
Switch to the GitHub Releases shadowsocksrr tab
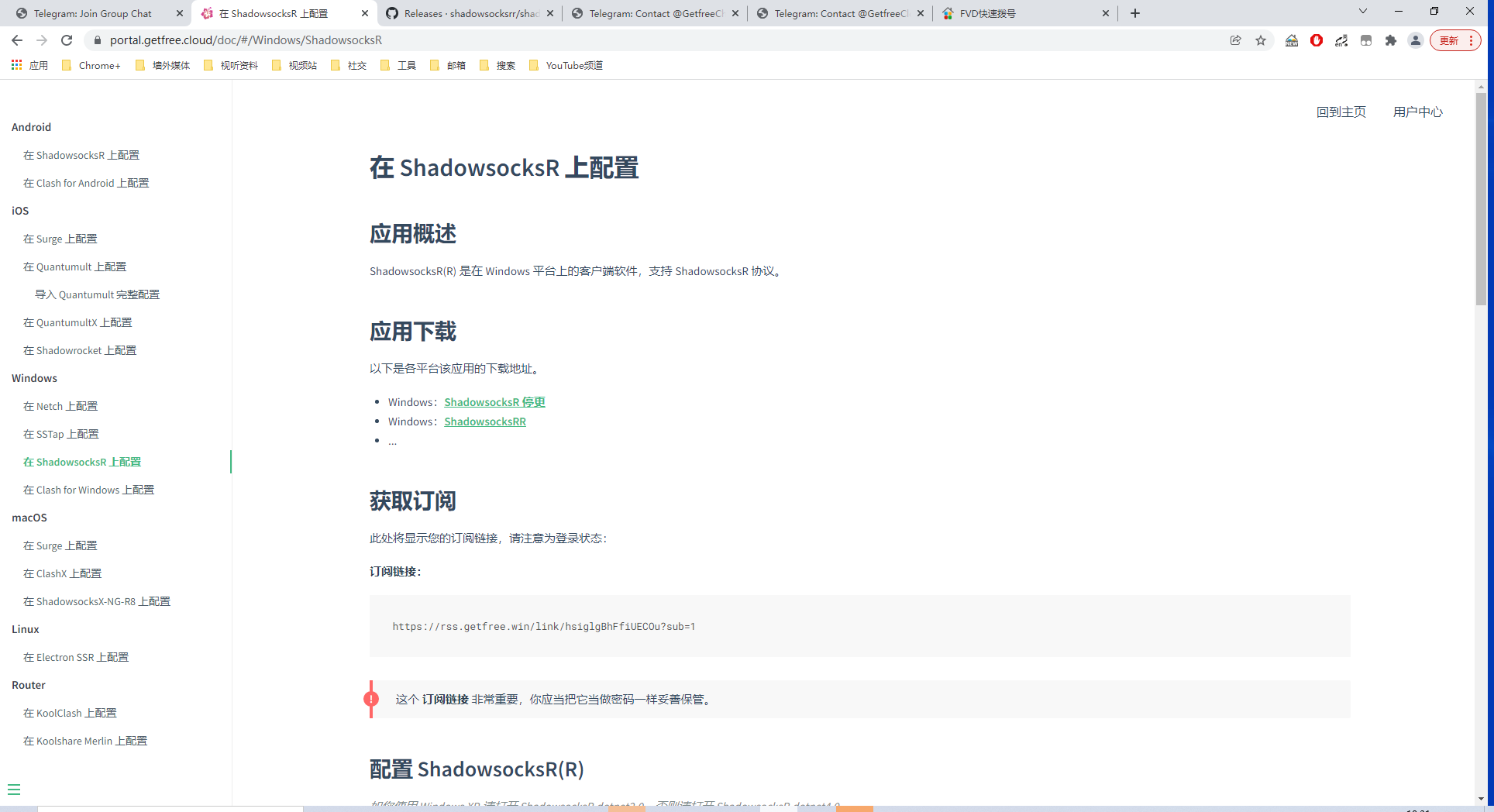pos(470,13)
